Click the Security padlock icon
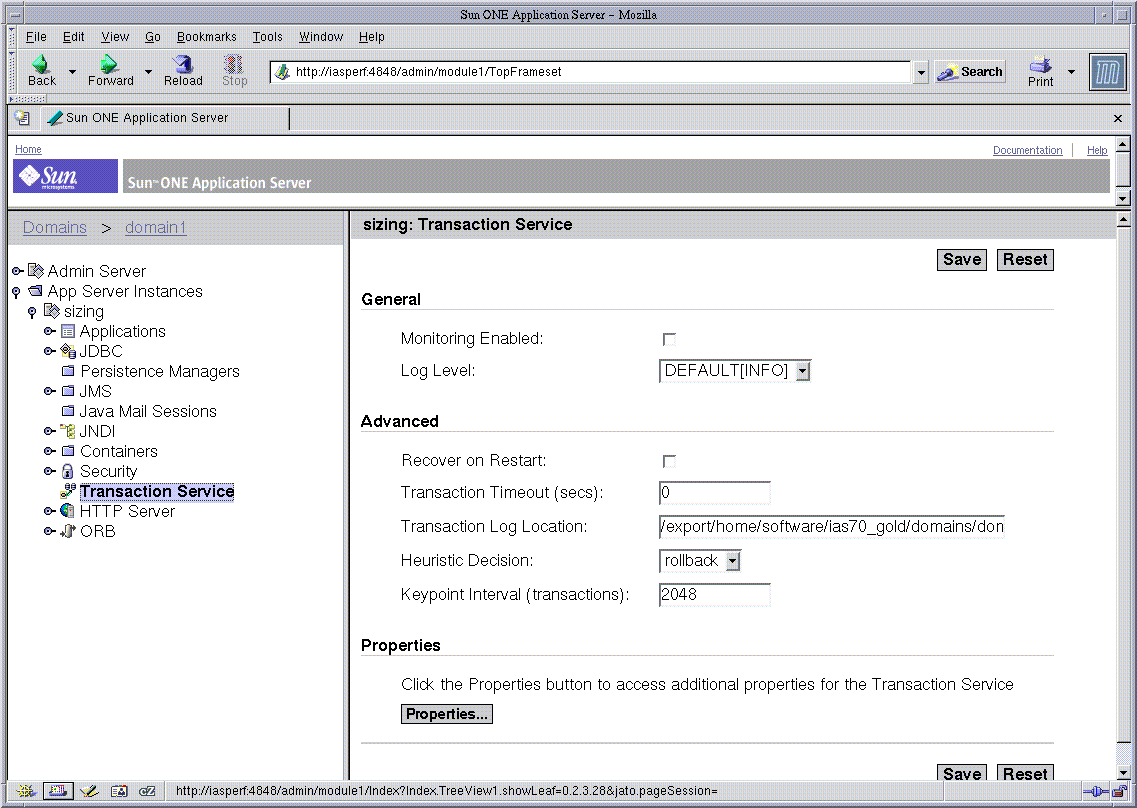Viewport: 1137px width, 808px height. tap(67, 471)
